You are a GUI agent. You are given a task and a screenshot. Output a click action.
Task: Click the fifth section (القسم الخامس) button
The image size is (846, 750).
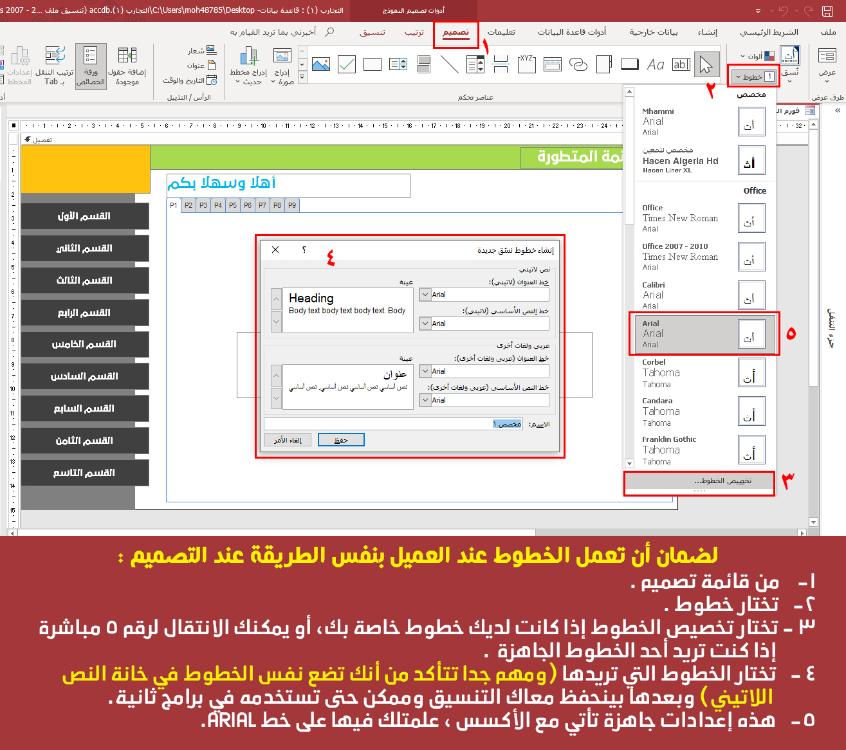85,344
